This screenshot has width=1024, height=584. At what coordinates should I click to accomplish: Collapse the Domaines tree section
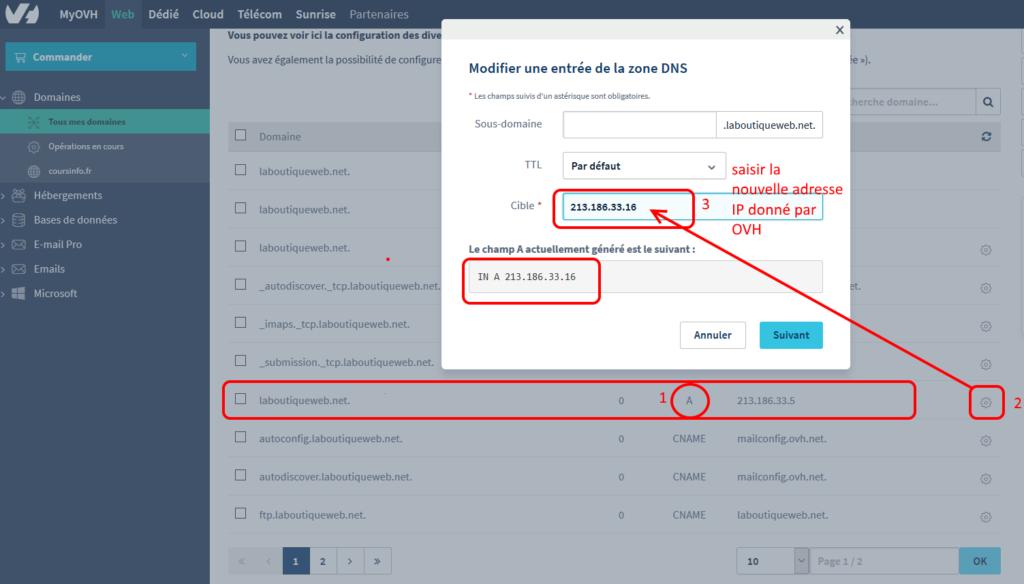click(x=4, y=97)
